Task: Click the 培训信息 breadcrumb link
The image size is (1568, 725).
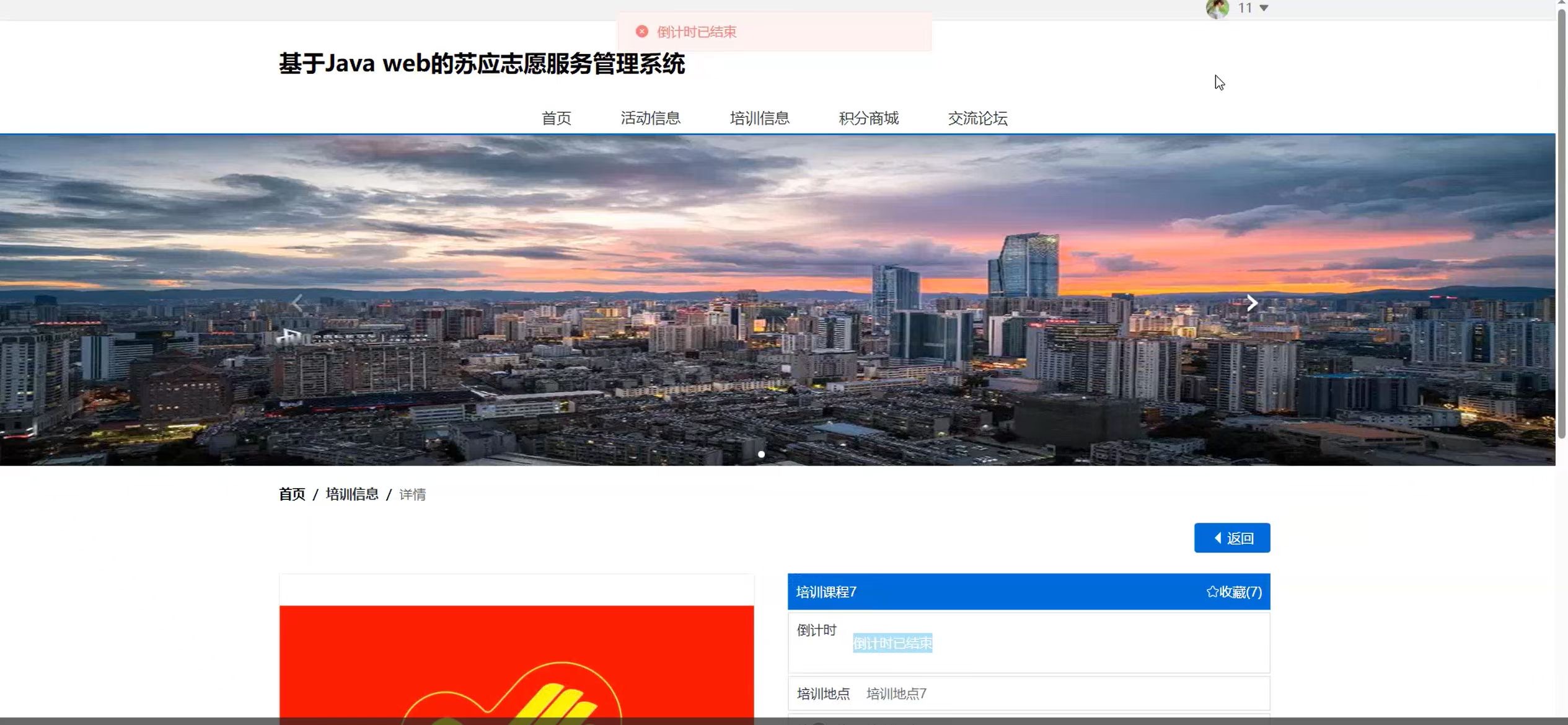Action: [352, 494]
